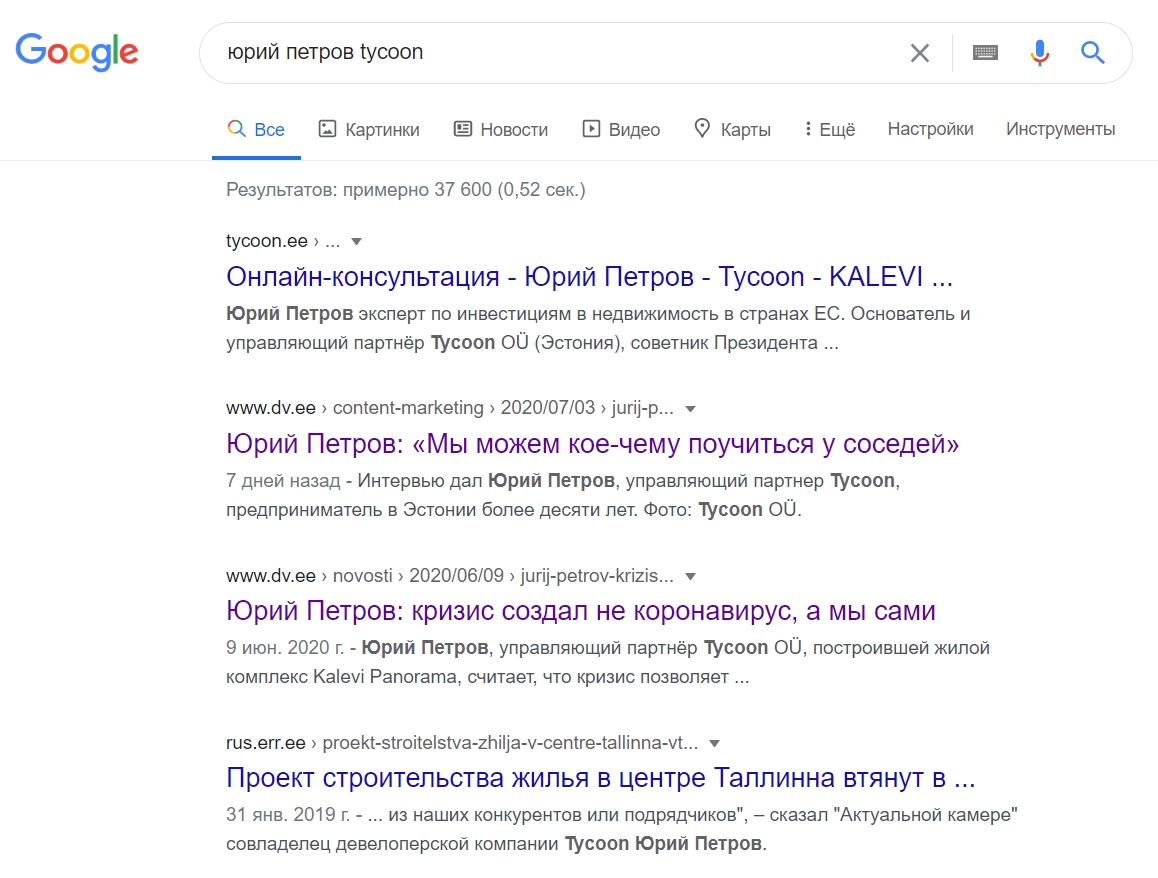Open the on-screen keyboard icon
Screen dimensions: 1158x878
985,53
